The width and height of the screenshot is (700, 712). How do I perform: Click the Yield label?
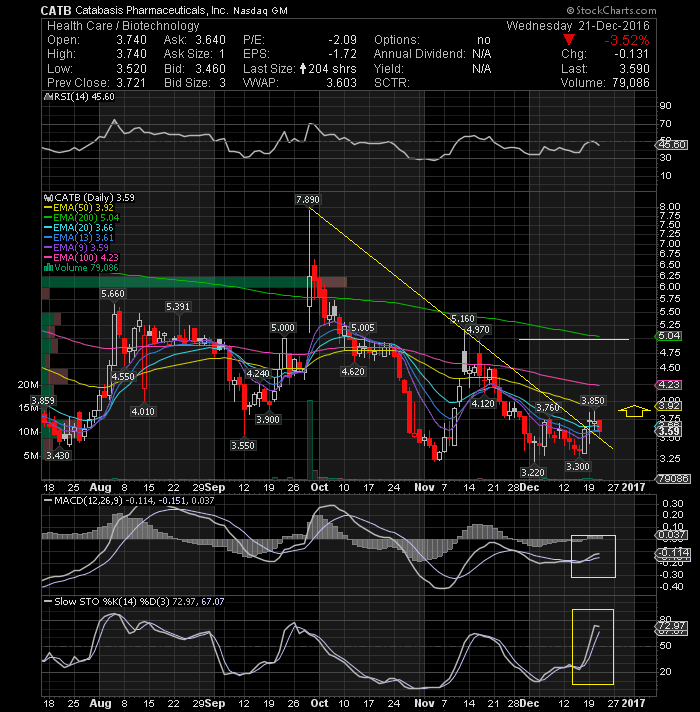[x=389, y=69]
